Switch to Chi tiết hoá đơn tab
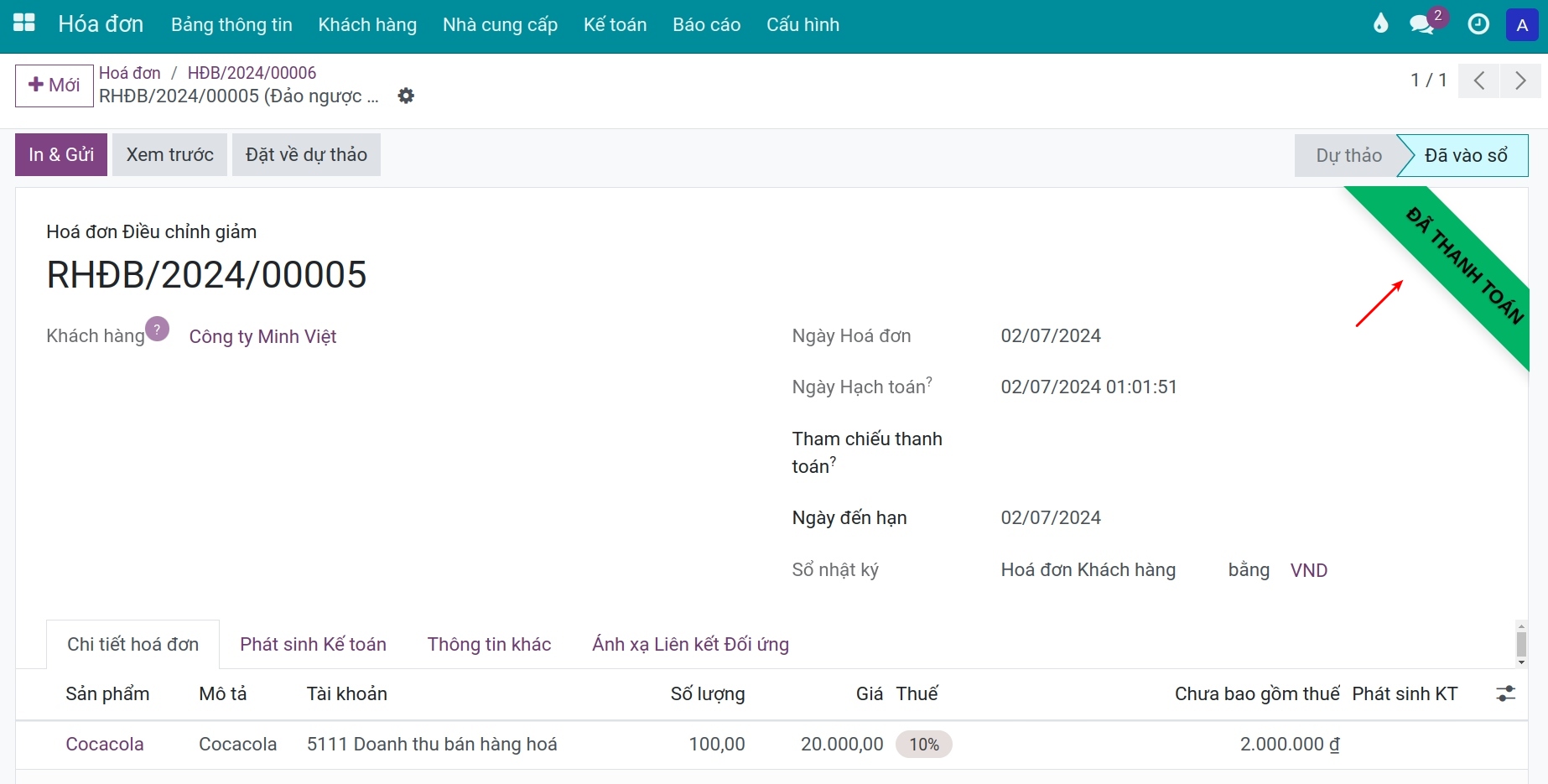 (133, 644)
